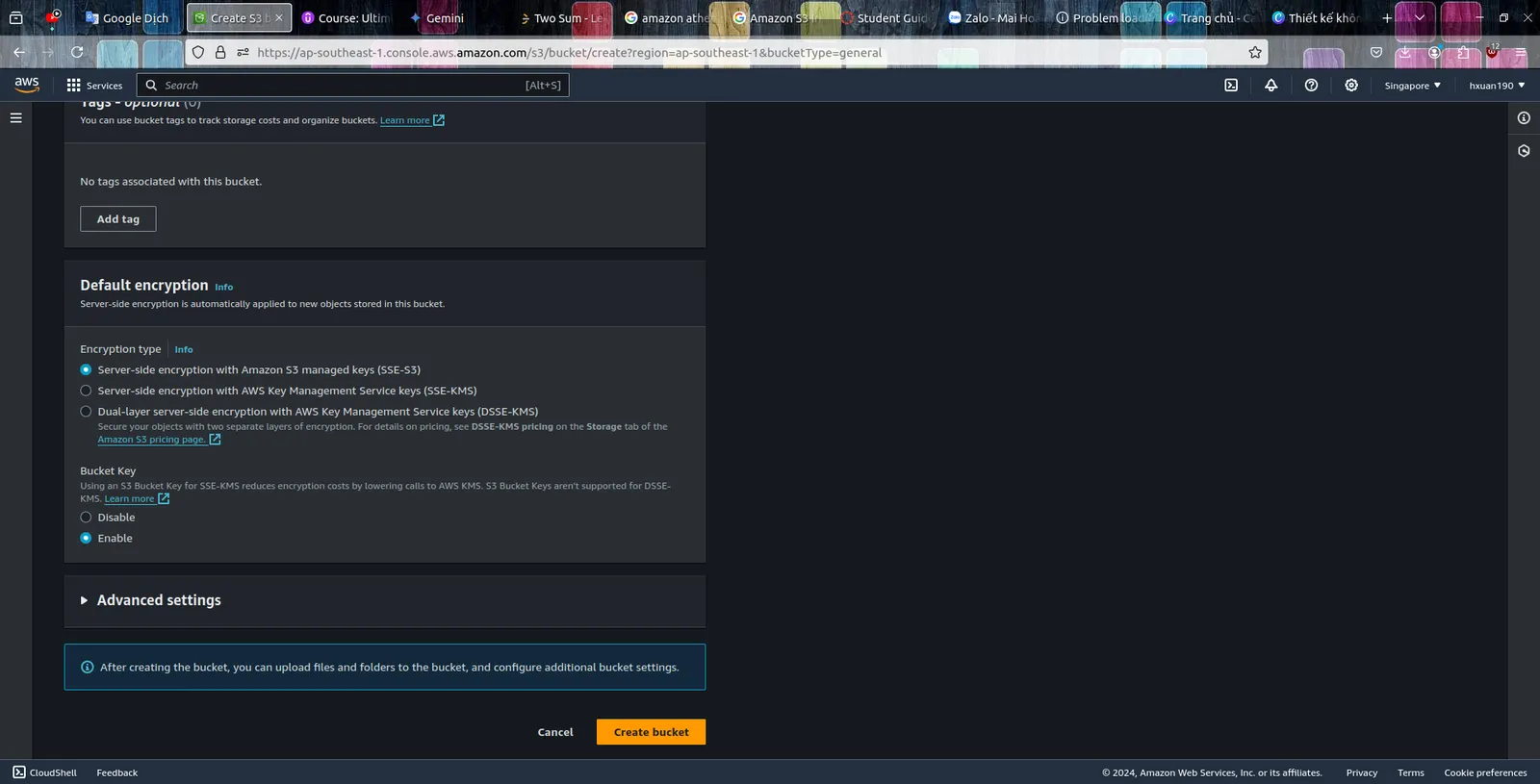Click the shield tracking protection icon
Screen dimensions: 1540x784
[x=198, y=53]
